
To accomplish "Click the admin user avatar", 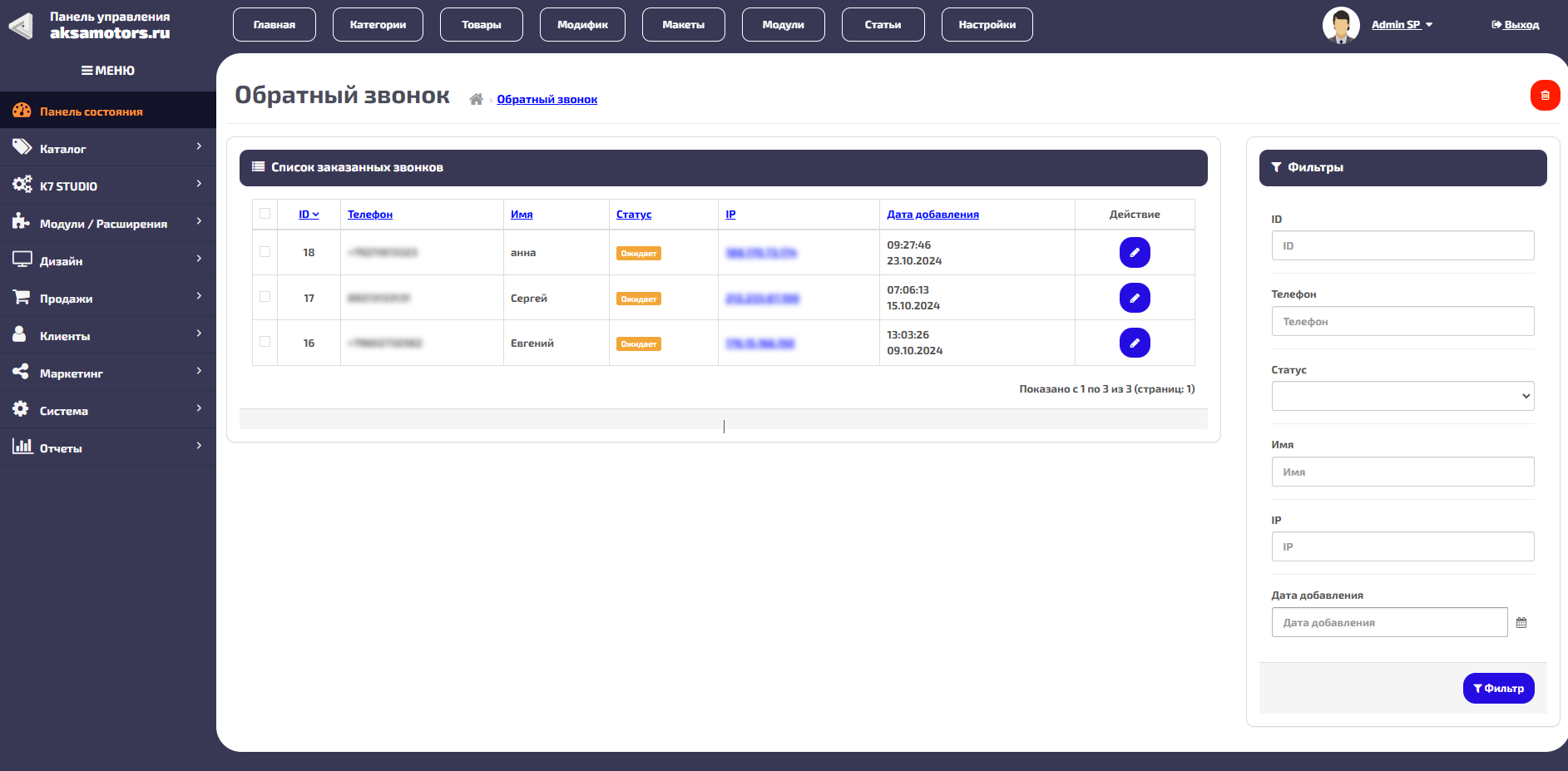I will click(1340, 25).
